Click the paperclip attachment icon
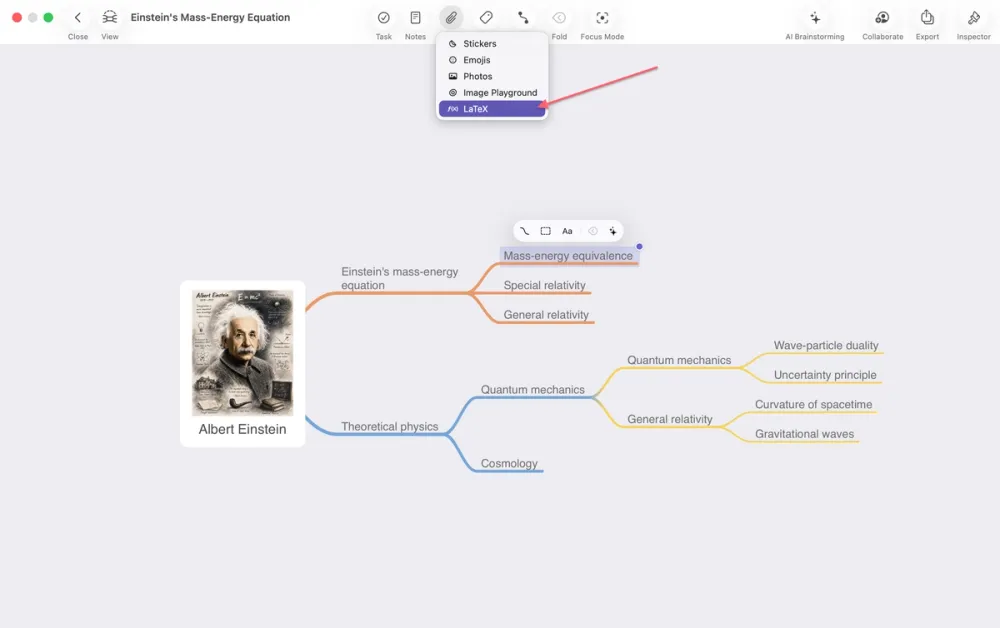This screenshot has height=628, width=1000. (451, 18)
